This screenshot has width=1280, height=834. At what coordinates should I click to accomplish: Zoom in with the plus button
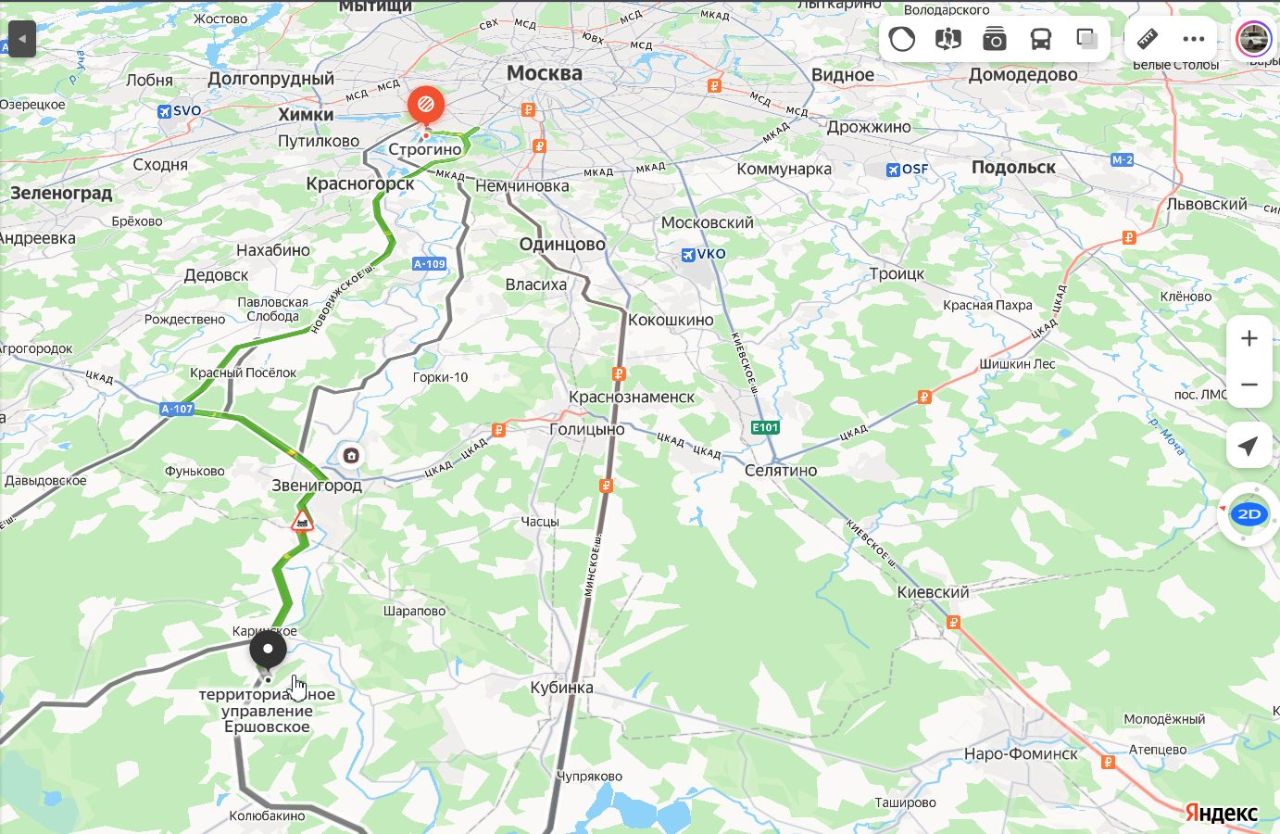(1249, 338)
